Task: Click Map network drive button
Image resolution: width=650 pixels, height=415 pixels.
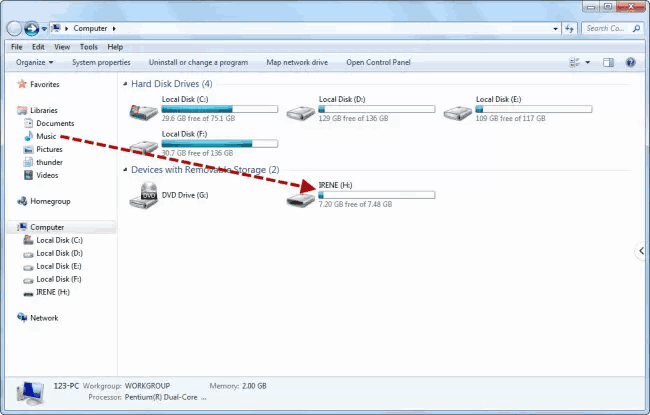Action: tap(297, 62)
